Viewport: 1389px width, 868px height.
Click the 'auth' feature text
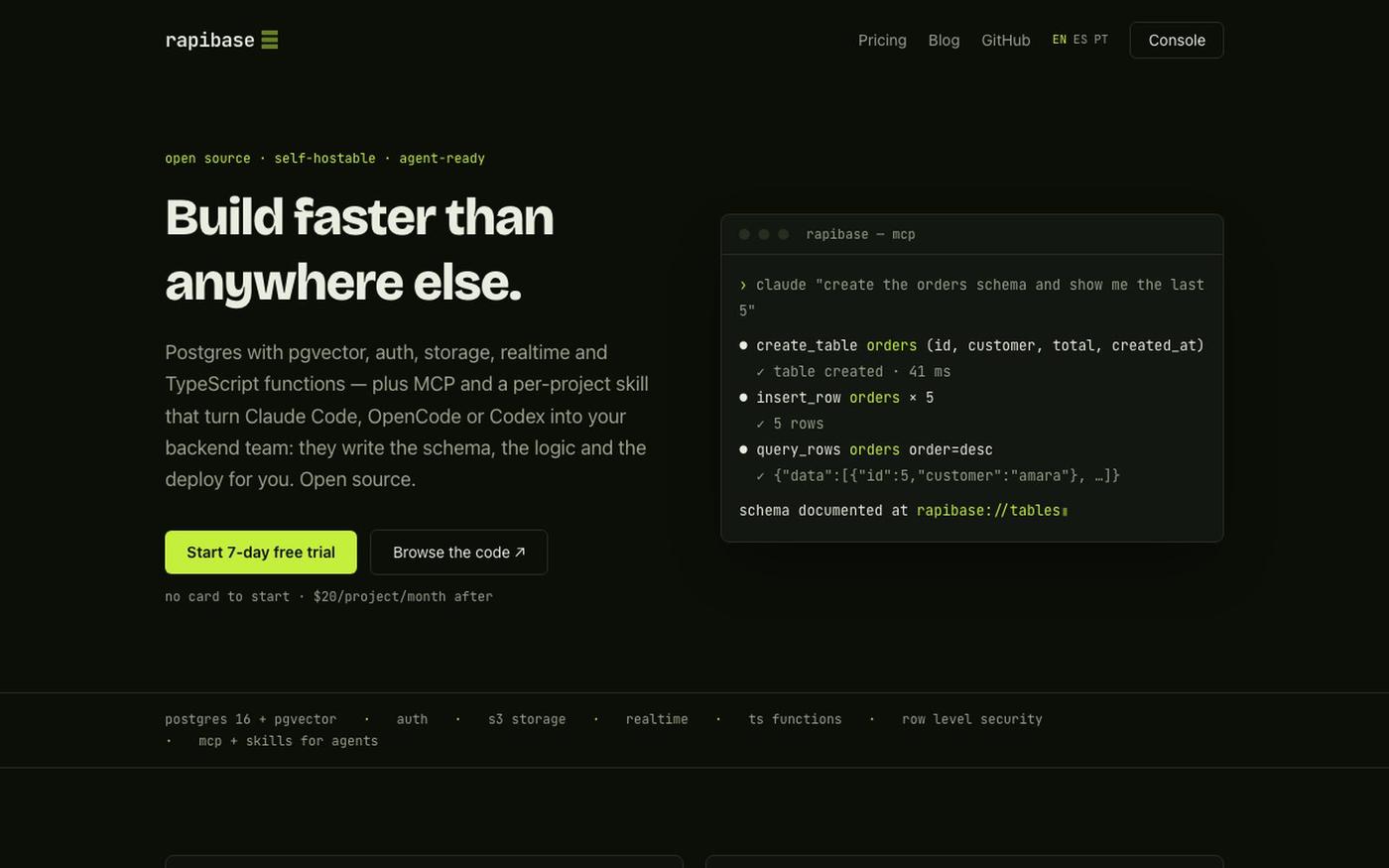pyautogui.click(x=412, y=719)
